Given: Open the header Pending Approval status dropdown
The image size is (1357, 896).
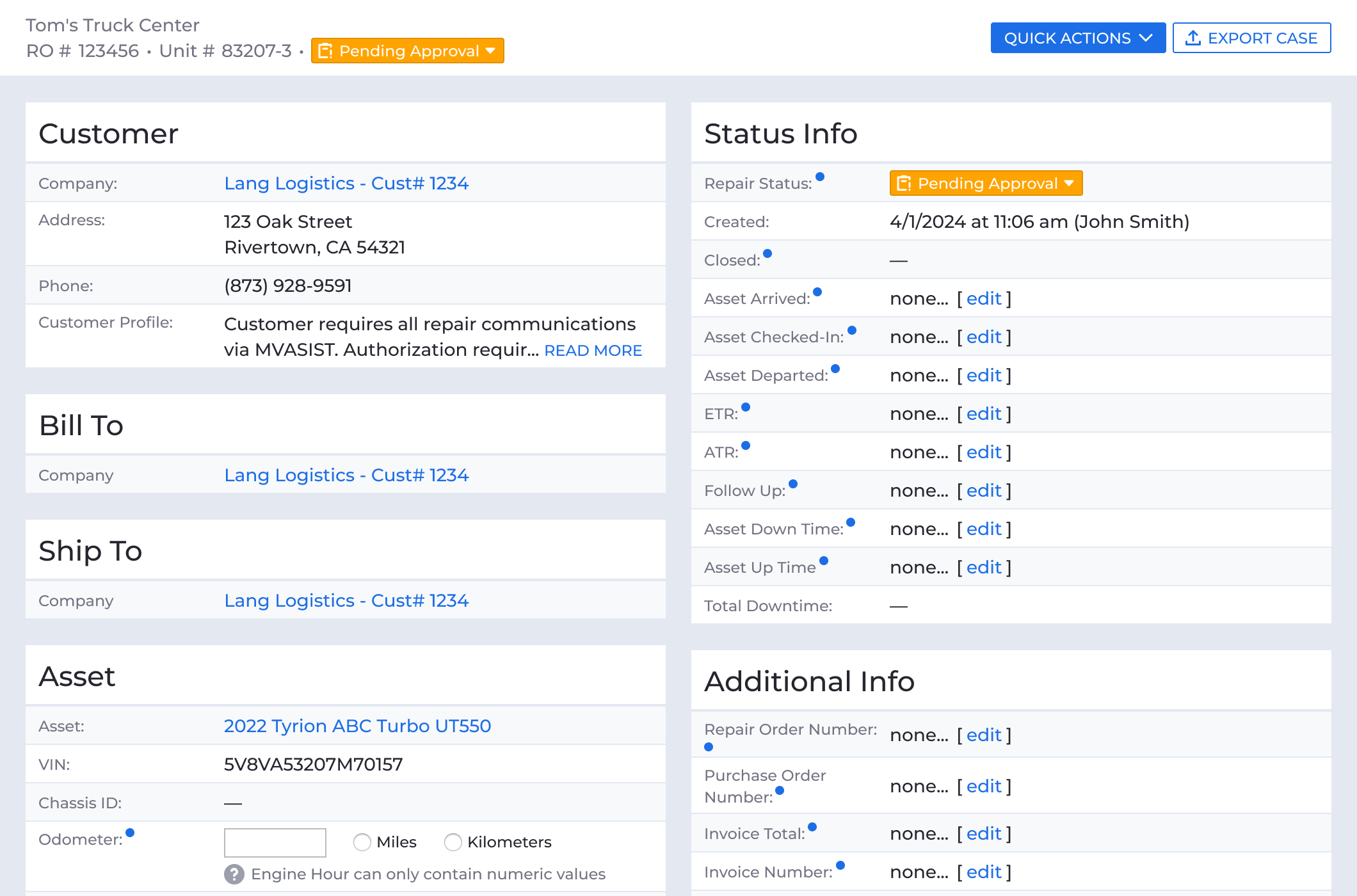Looking at the screenshot, I should (x=408, y=51).
